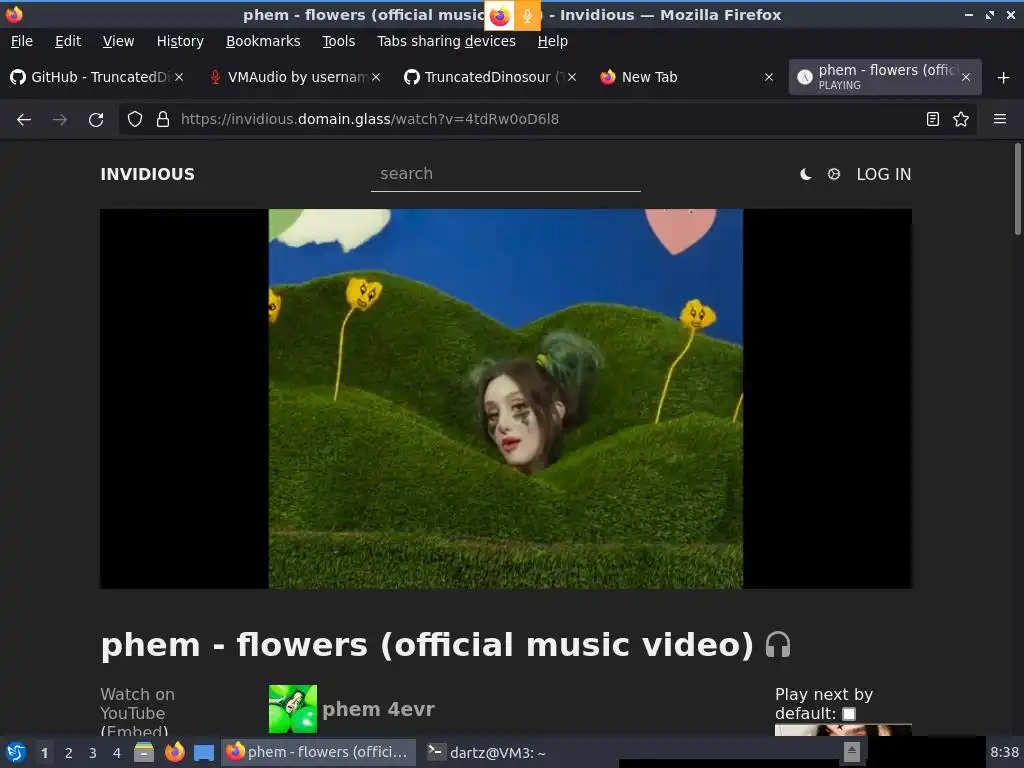Click the microphone sharing indicator icon
Image resolution: width=1024 pixels, height=768 pixels.
[x=527, y=16]
